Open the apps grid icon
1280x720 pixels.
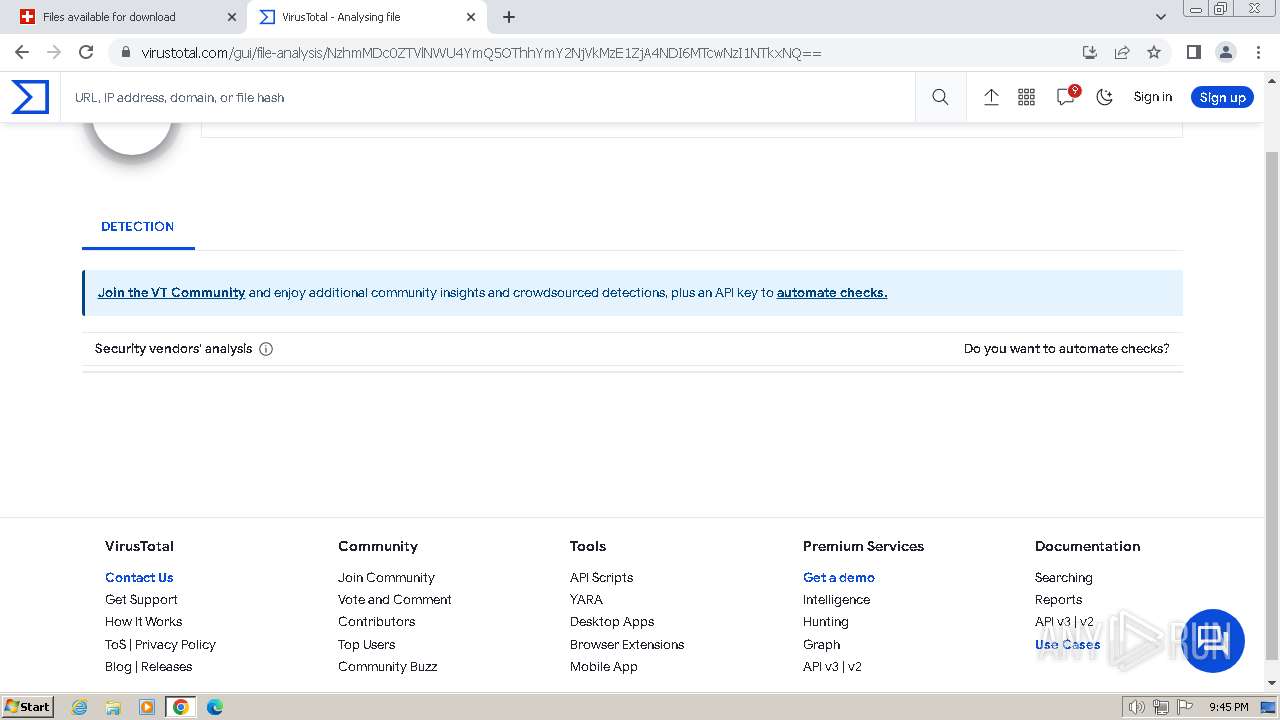point(1026,97)
